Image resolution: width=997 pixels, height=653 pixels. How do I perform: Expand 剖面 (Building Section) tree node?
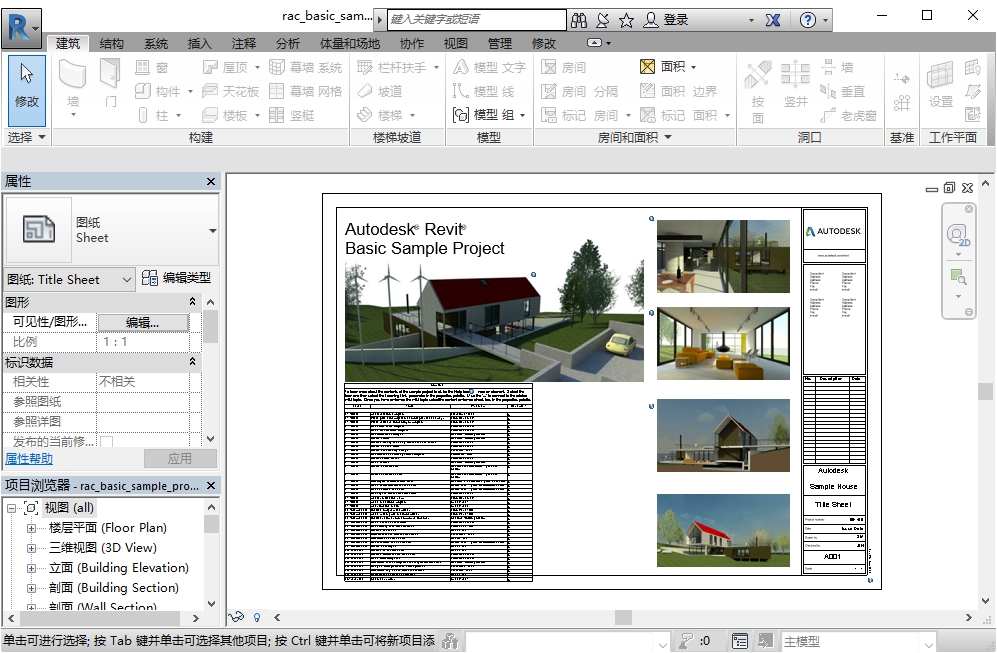pos(31,588)
